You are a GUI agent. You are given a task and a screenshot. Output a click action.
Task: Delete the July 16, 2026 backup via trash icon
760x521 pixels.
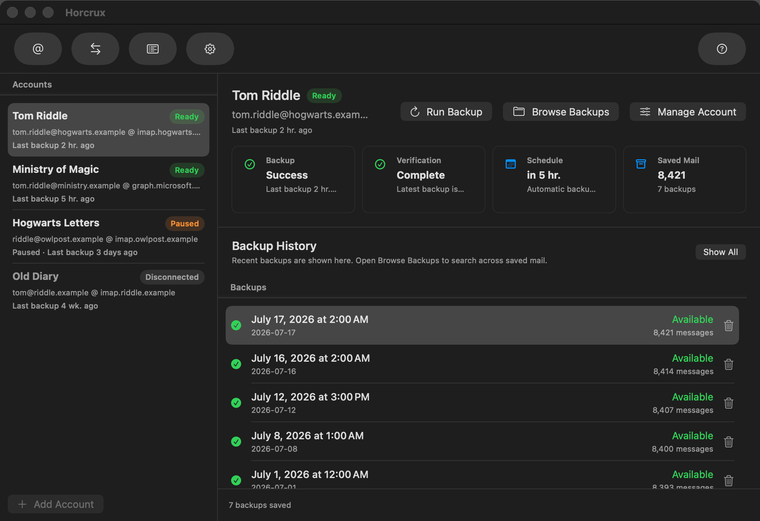click(728, 364)
